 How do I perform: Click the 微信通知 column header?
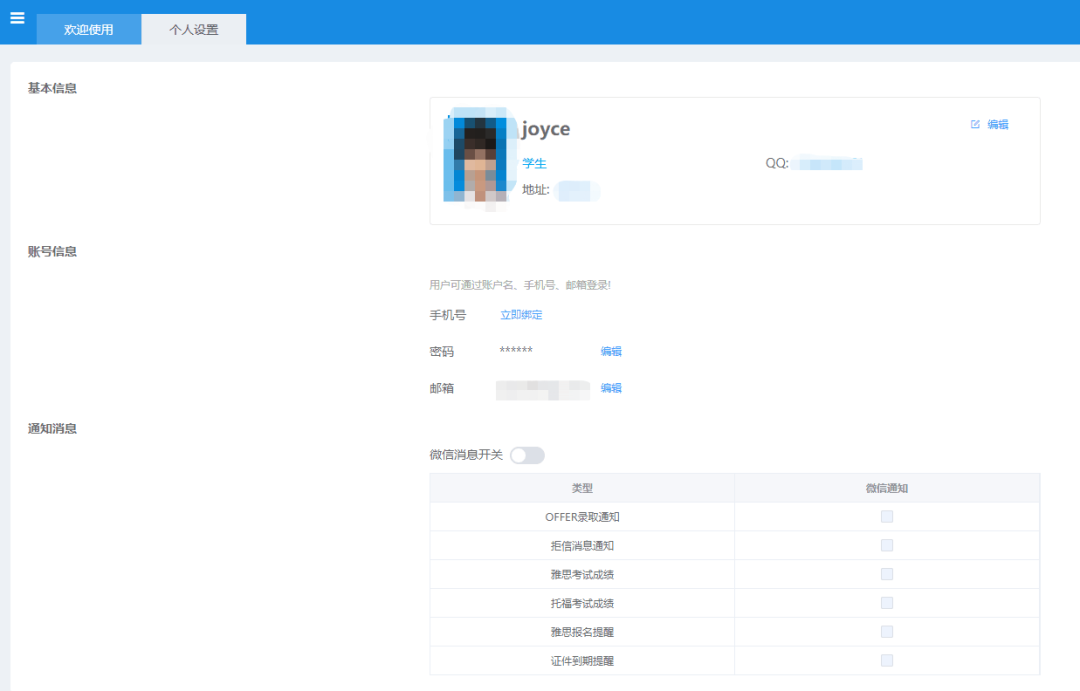pos(887,488)
